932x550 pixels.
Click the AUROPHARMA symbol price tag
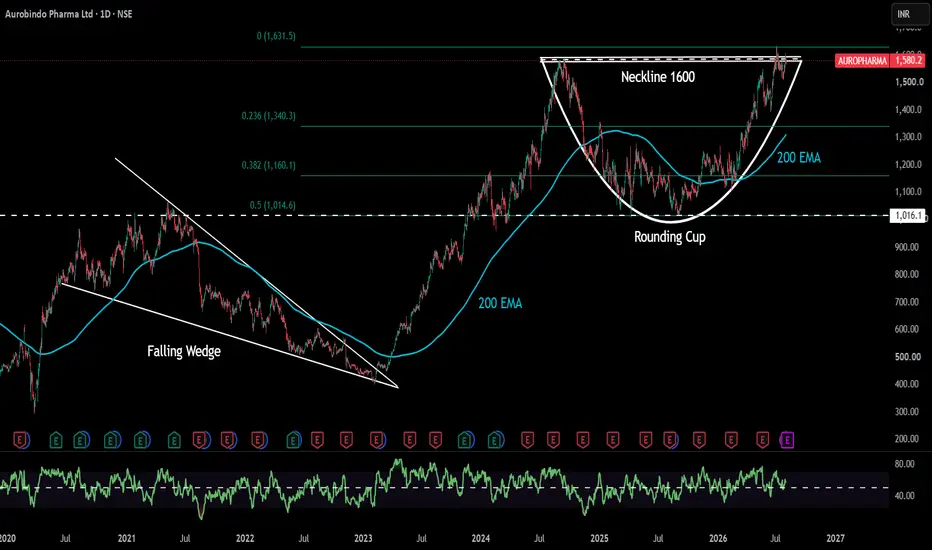click(862, 61)
